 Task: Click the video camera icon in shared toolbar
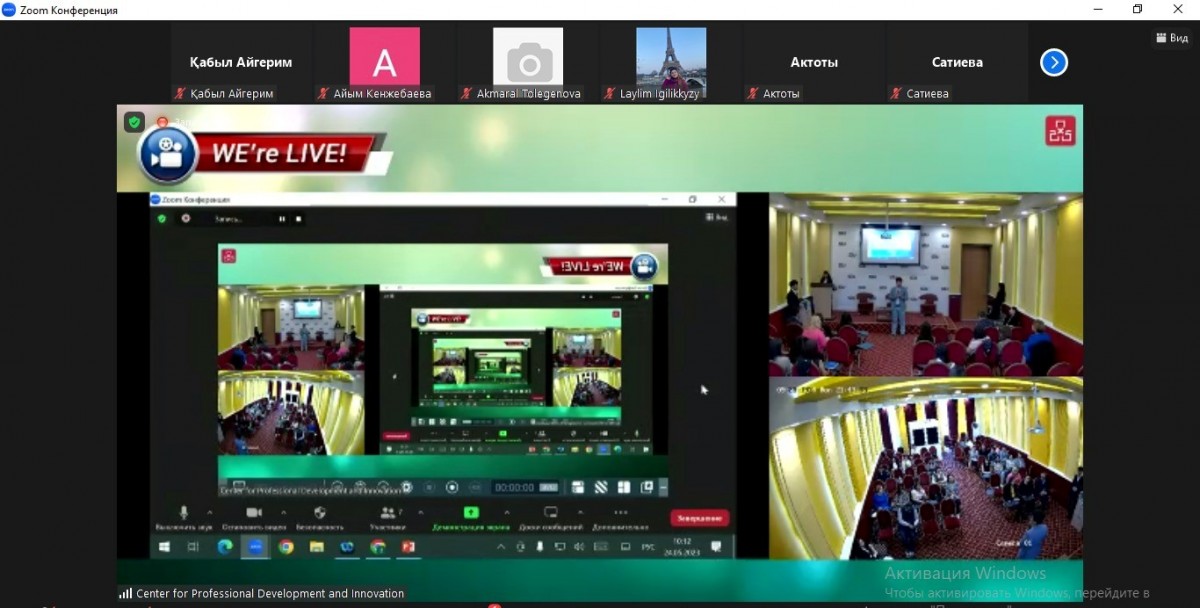click(x=253, y=512)
